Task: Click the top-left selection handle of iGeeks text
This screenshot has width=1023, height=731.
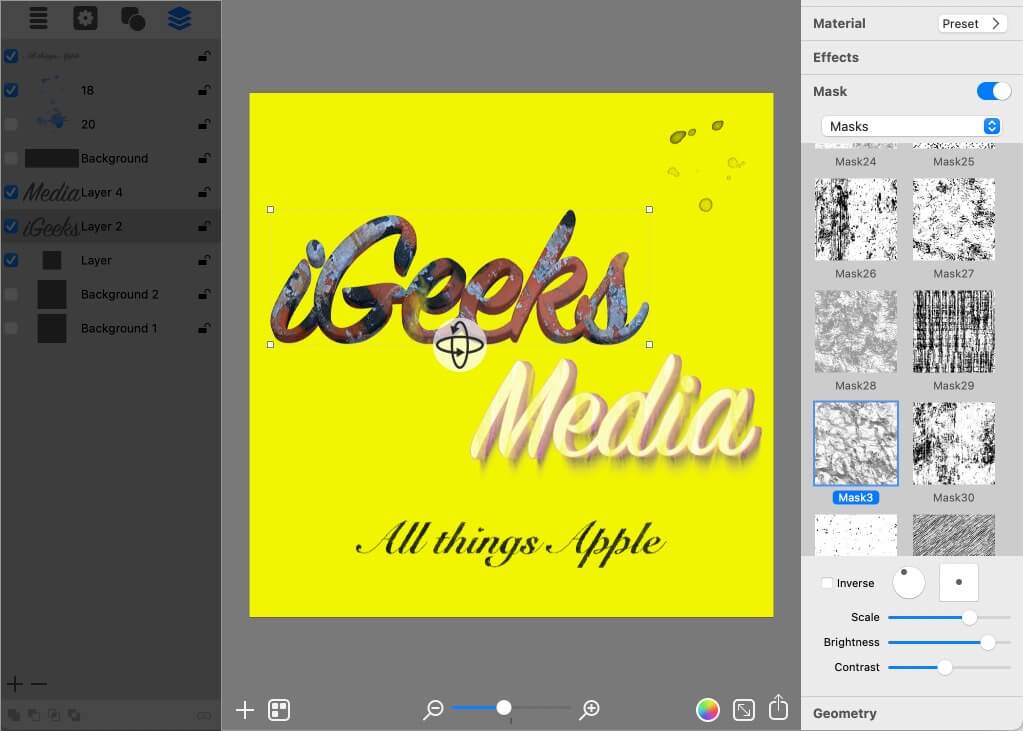Action: (271, 210)
